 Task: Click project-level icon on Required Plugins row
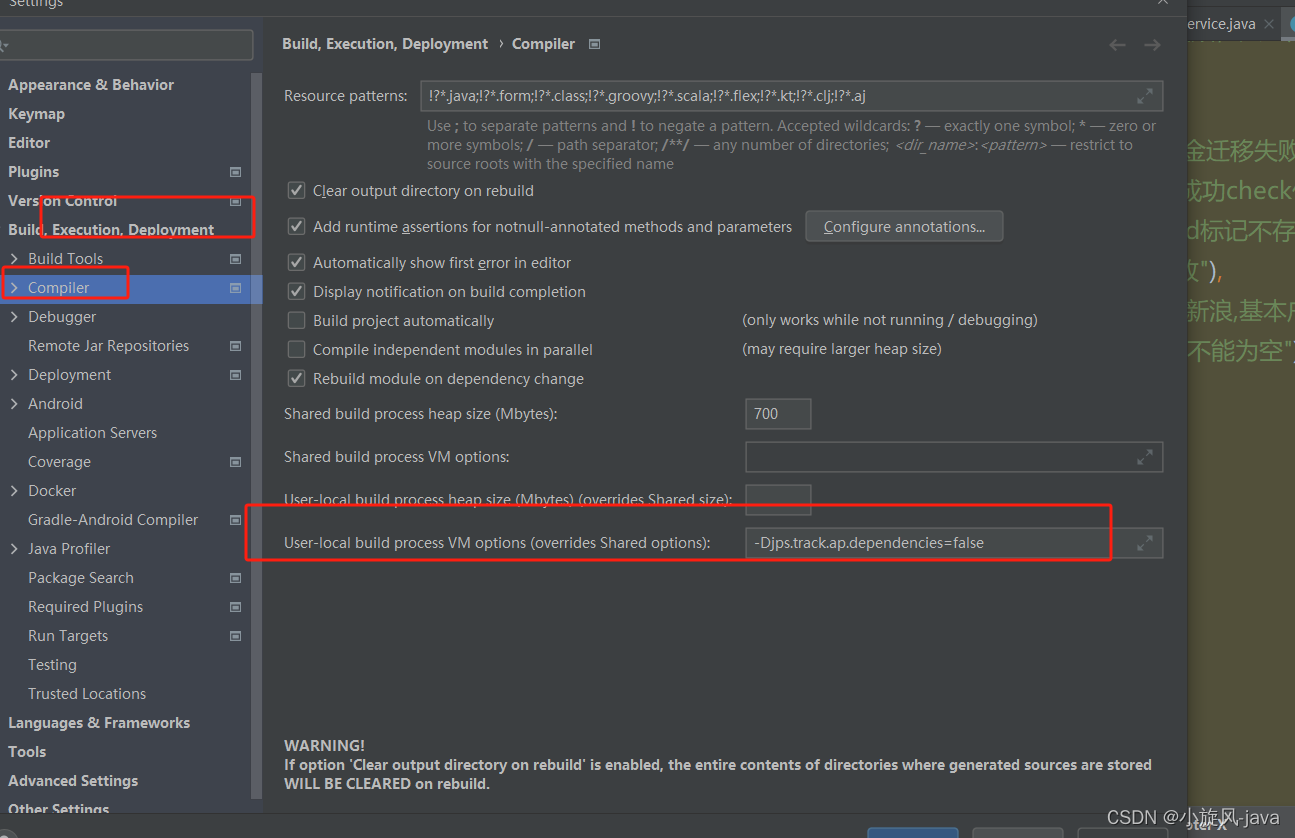click(x=236, y=607)
